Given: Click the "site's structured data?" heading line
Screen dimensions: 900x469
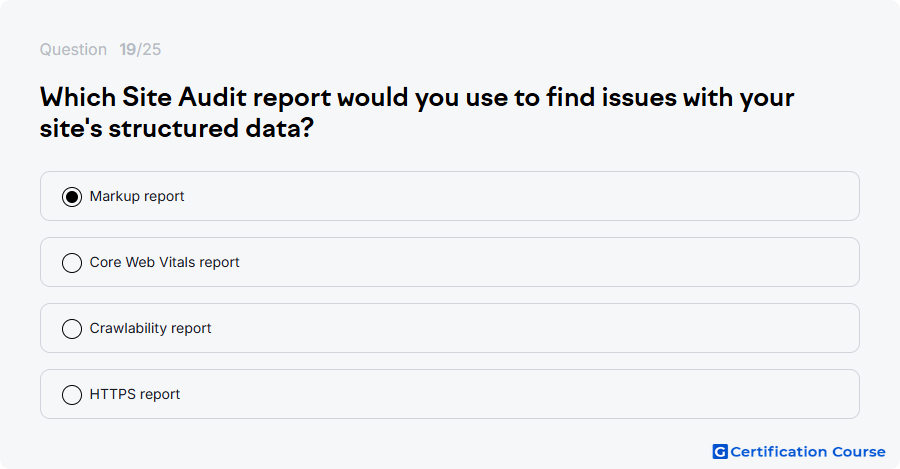Looking at the screenshot, I should click(177, 128).
